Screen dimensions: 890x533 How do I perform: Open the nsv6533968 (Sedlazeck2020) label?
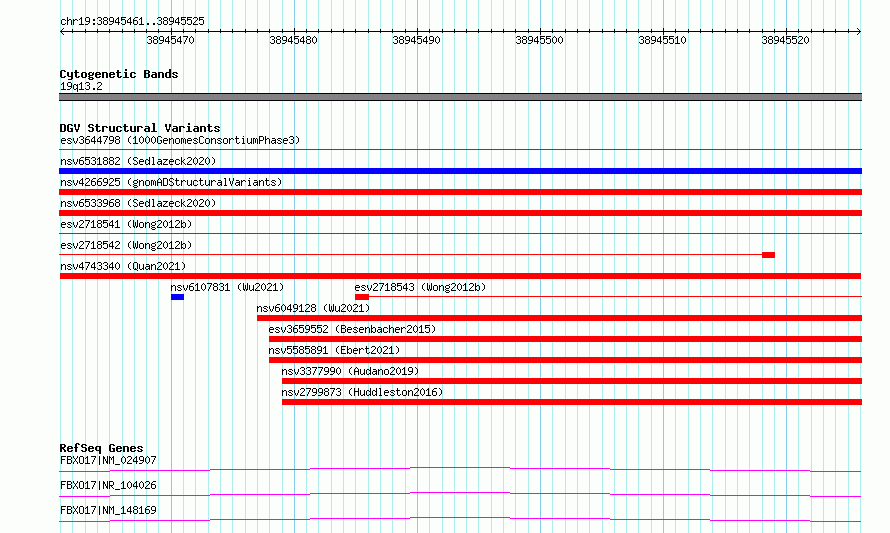point(138,203)
